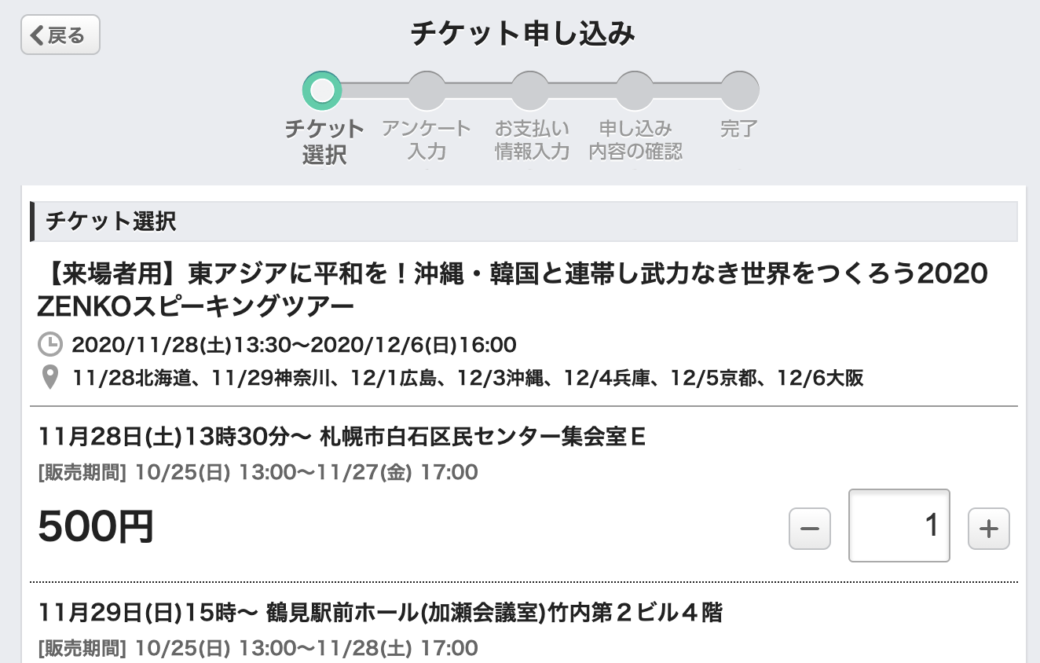The image size is (1040, 663).
Task: Click the お支払い情報入力 step label
Action: (x=532, y=140)
